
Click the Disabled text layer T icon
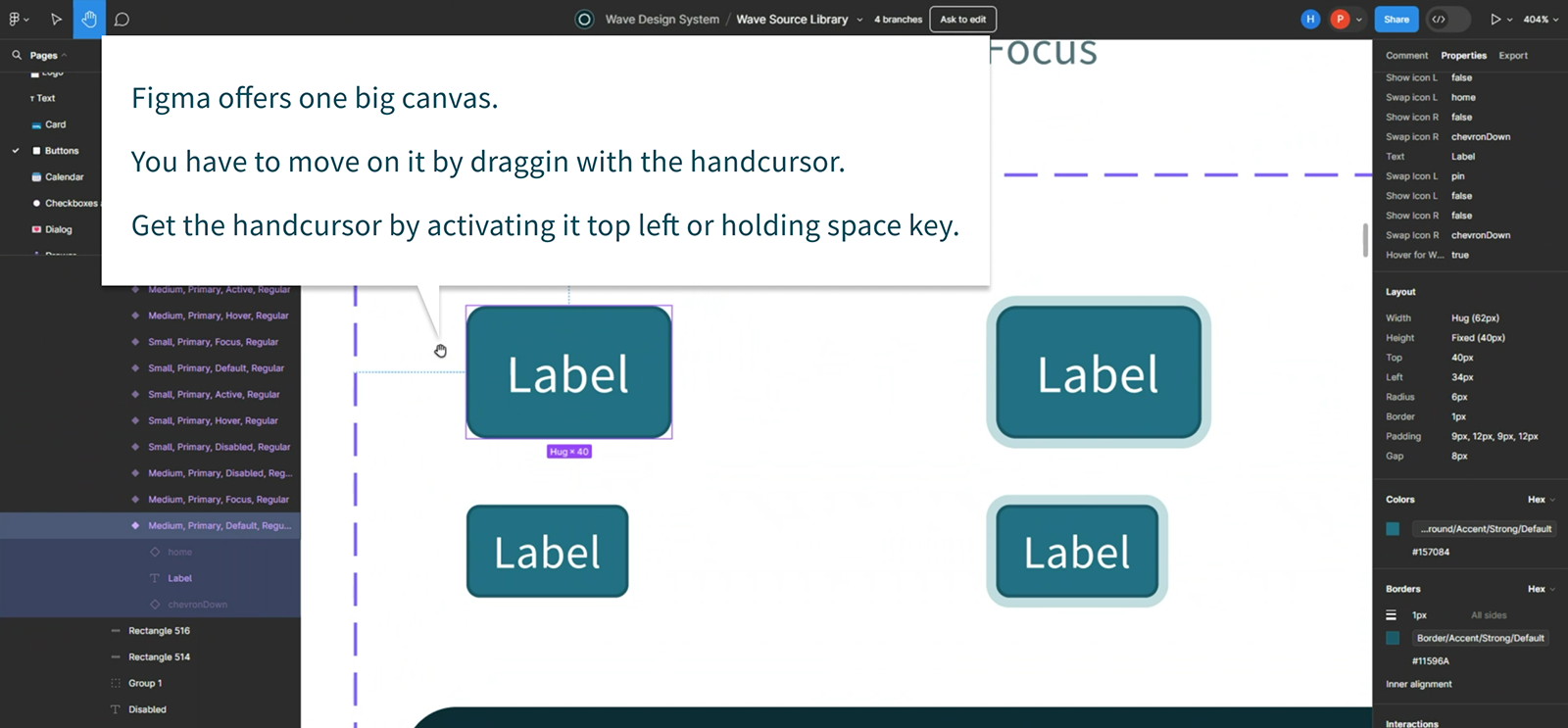click(x=116, y=709)
